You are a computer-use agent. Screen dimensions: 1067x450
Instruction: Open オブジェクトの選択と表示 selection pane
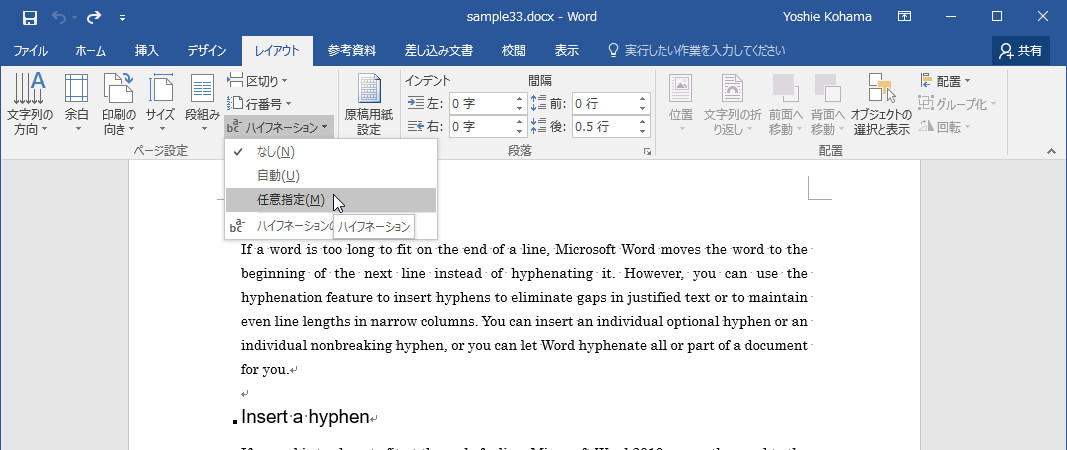(x=881, y=103)
